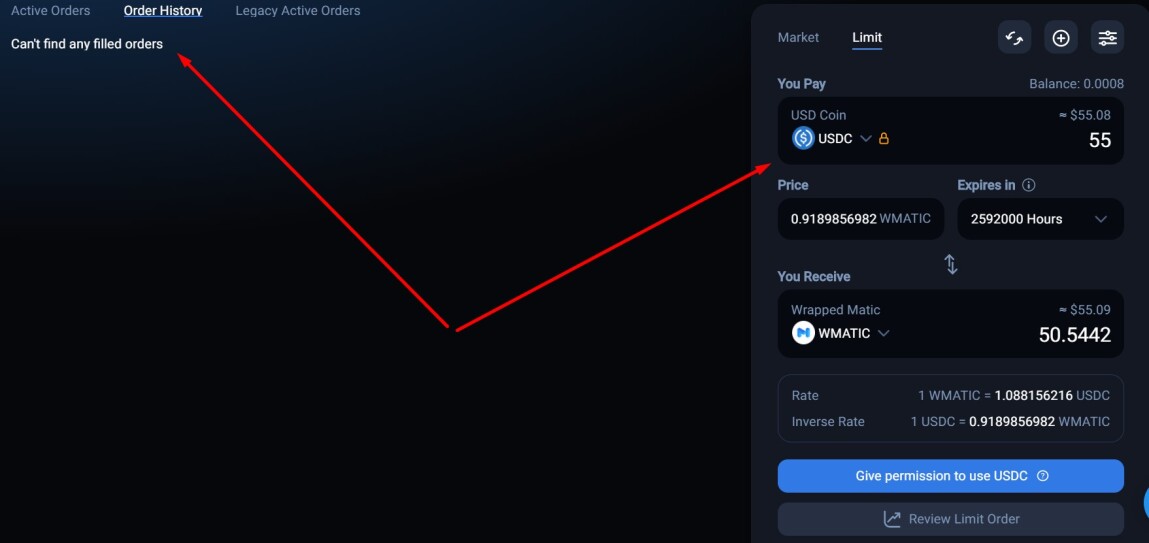Expand the USDC token selector chevron
The height and width of the screenshot is (543, 1149).
(865, 138)
